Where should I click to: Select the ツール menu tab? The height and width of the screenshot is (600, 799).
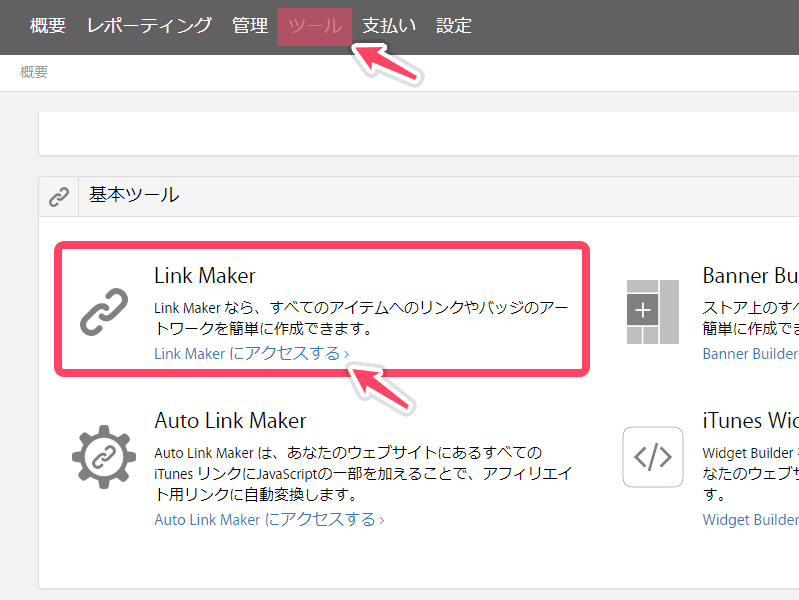point(314,27)
